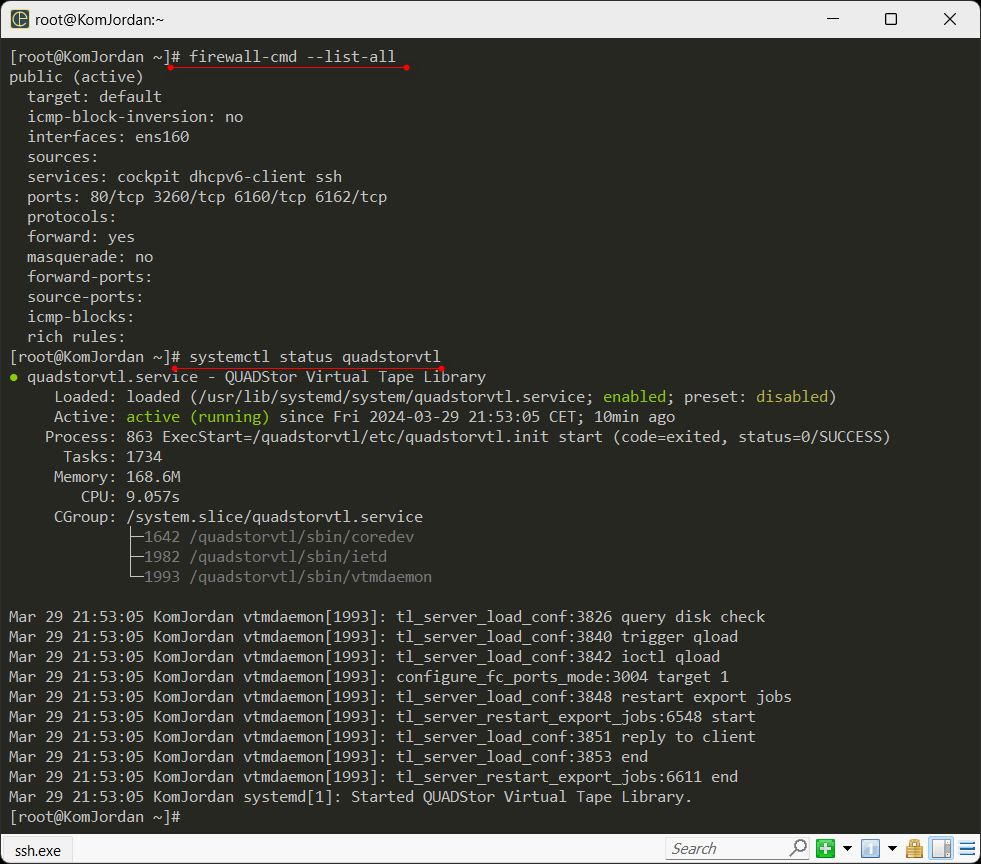Click '1982 /quadstorvtl/sbin/ietd' process line

coord(265,557)
